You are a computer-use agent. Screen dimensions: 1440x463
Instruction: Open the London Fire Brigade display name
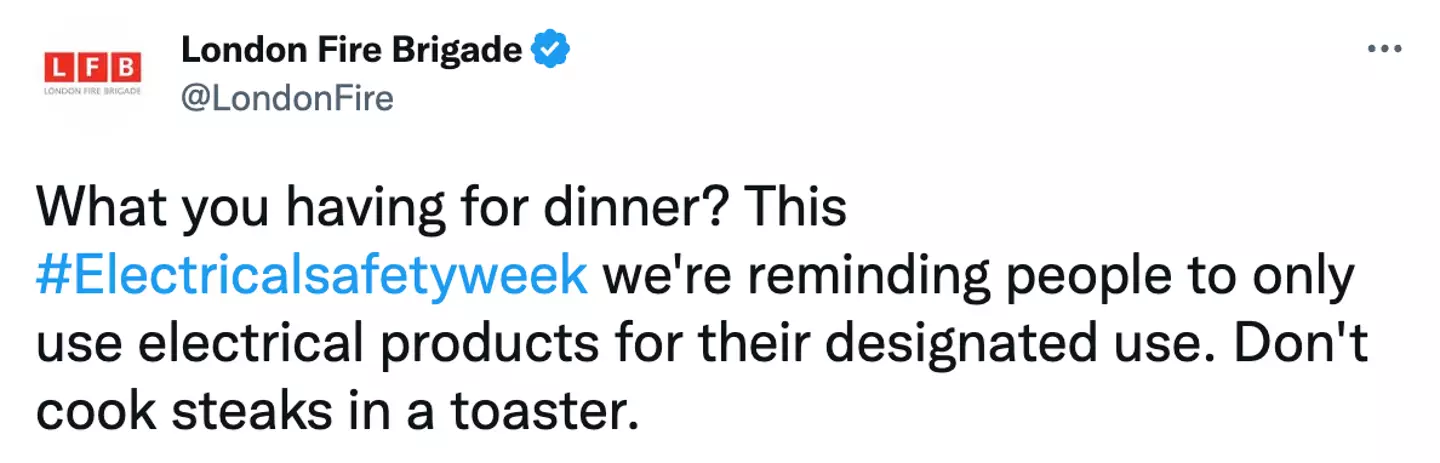click(351, 50)
